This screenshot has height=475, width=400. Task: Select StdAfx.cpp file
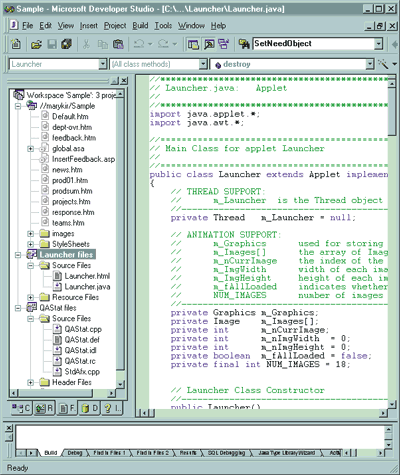[x=82, y=372]
